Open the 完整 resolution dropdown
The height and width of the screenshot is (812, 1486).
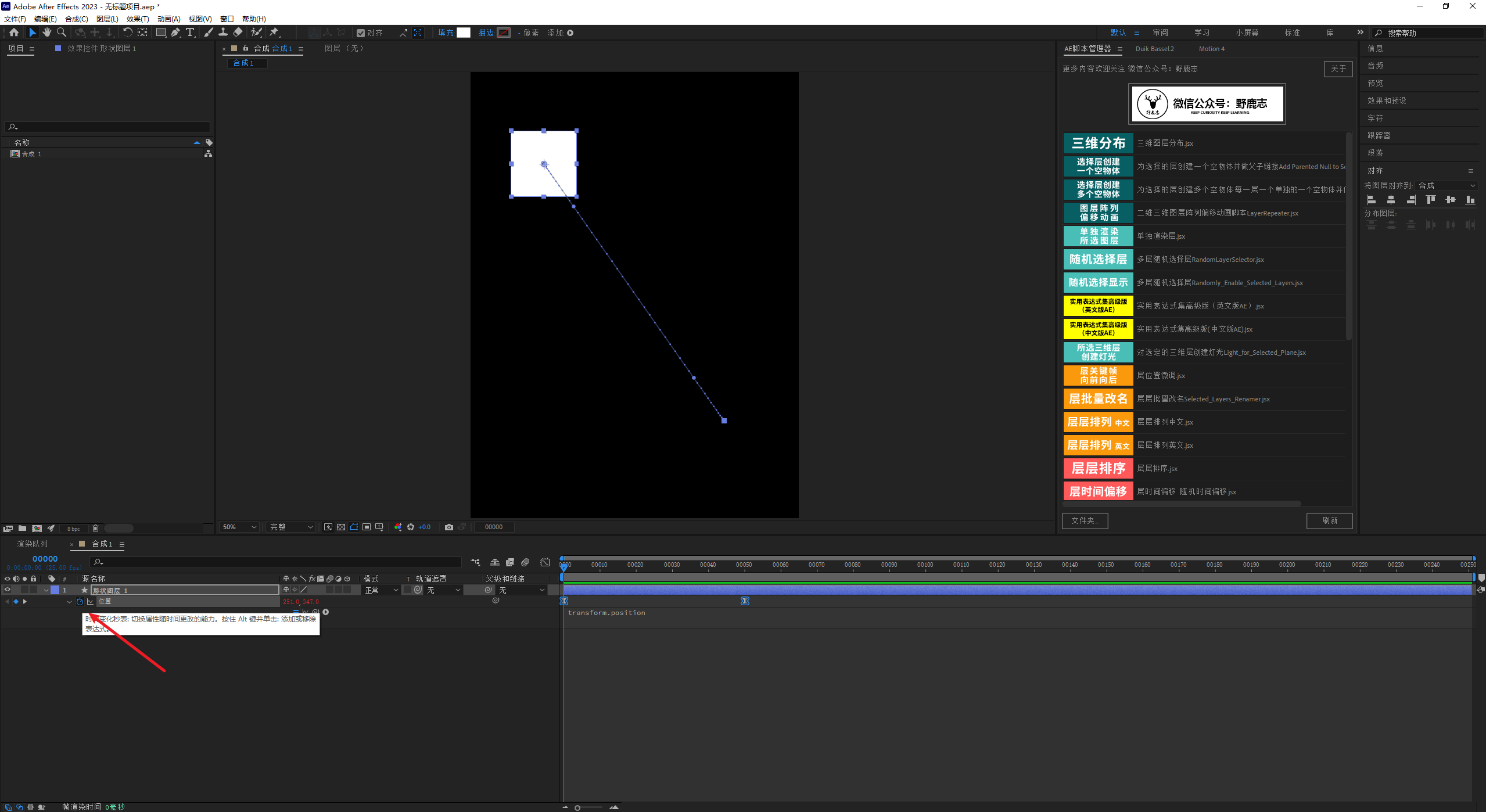[x=291, y=527]
